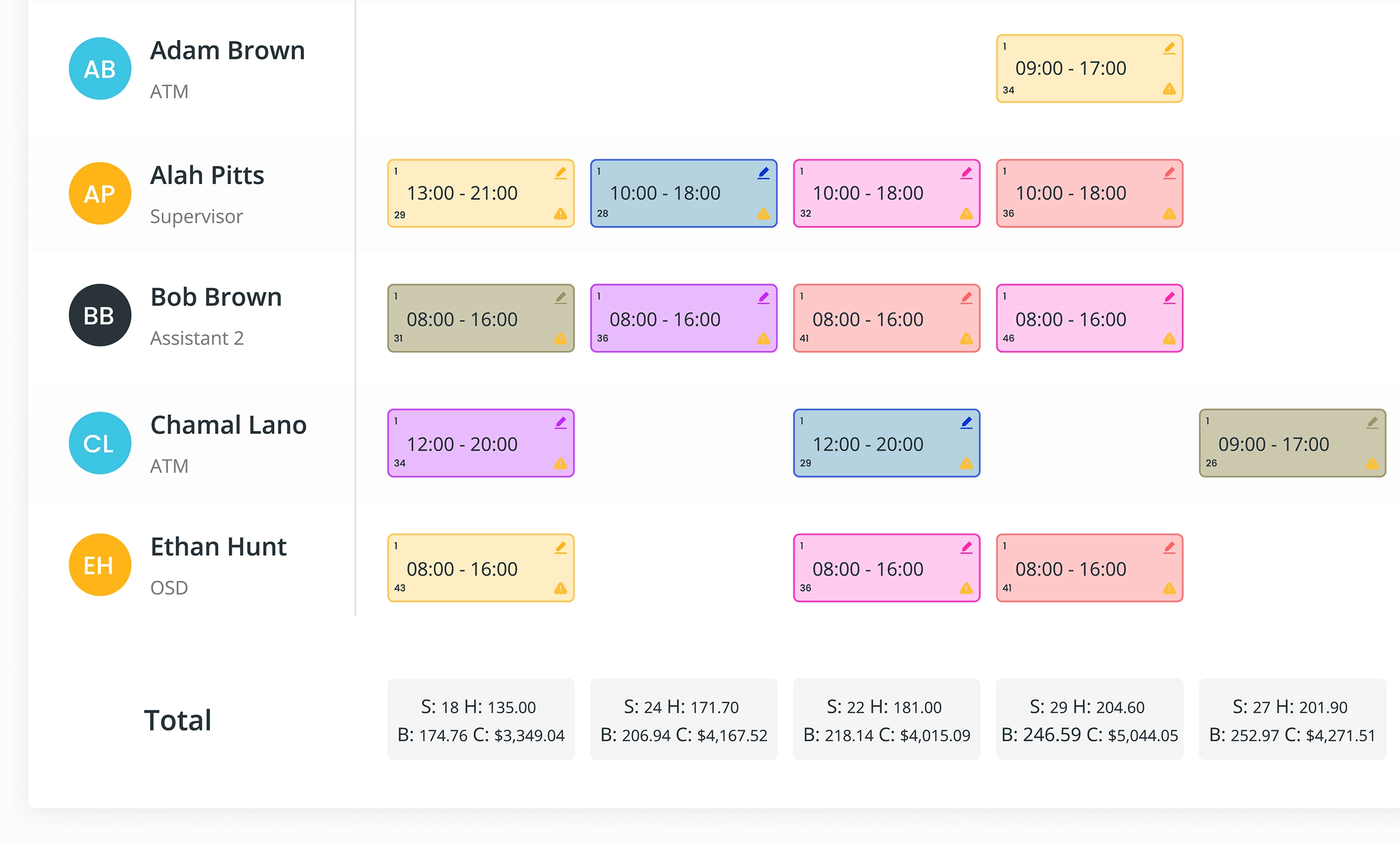Click edit pencil on Bob Brown's purple 08:00 shift
Image resolution: width=1400 pixels, height=842 pixels.
763,298
